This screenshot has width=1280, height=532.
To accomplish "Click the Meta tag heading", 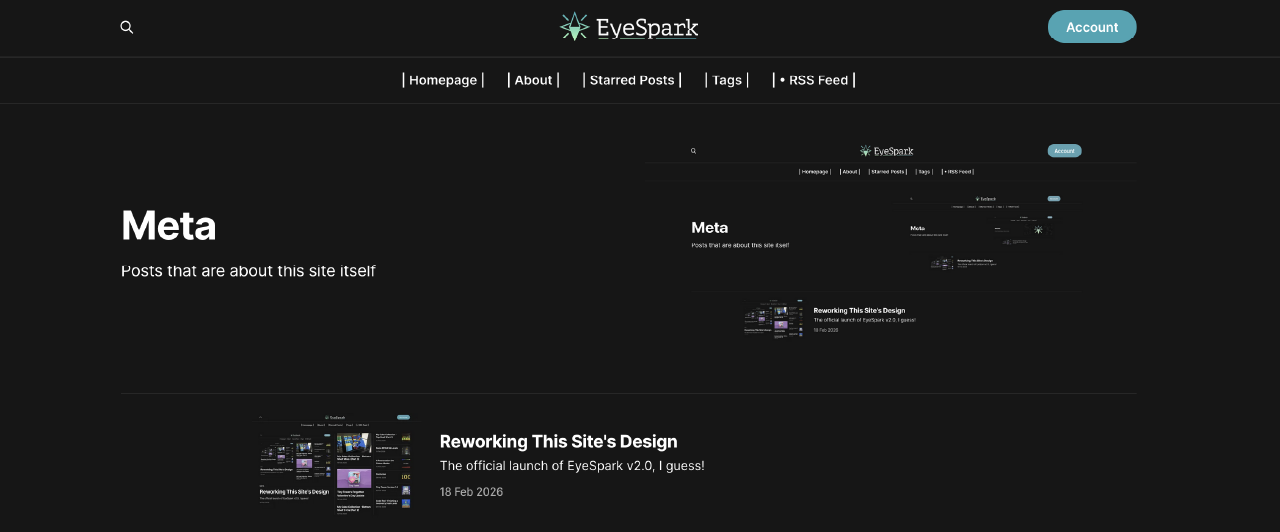I will [x=169, y=226].
